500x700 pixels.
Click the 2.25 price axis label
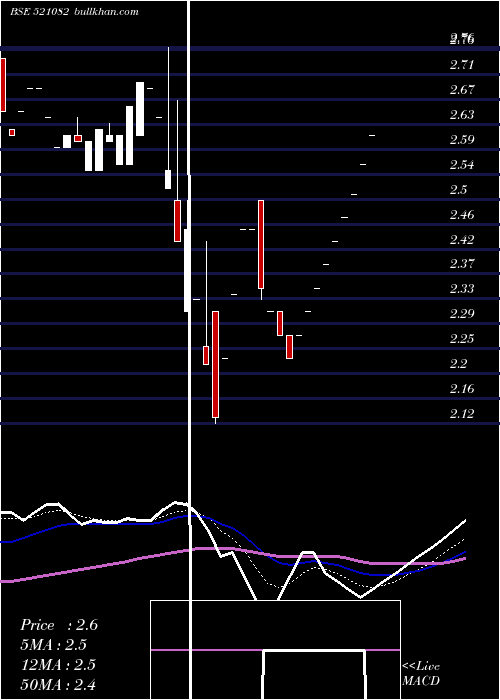462,339
